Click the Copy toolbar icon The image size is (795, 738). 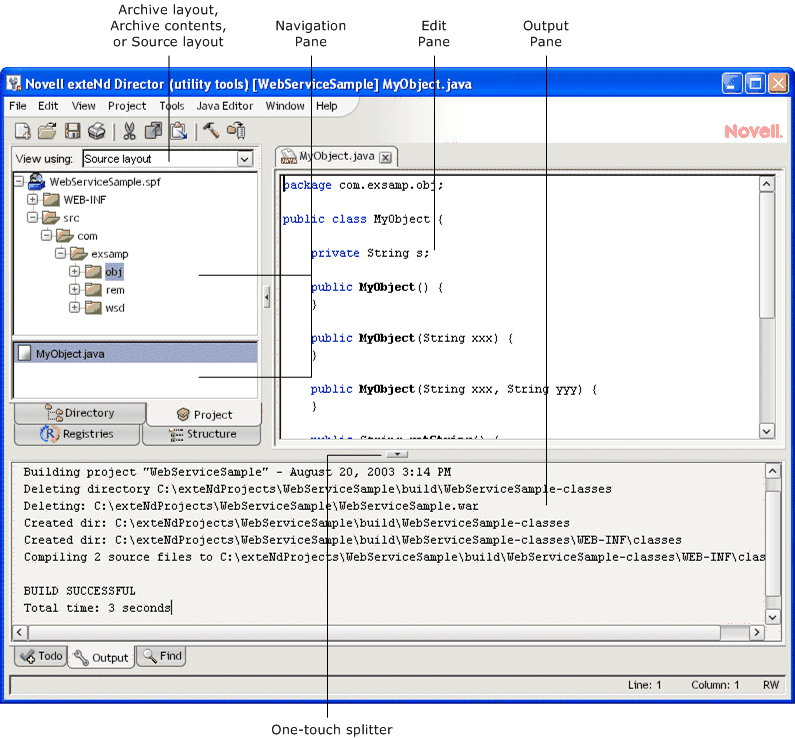click(x=153, y=131)
